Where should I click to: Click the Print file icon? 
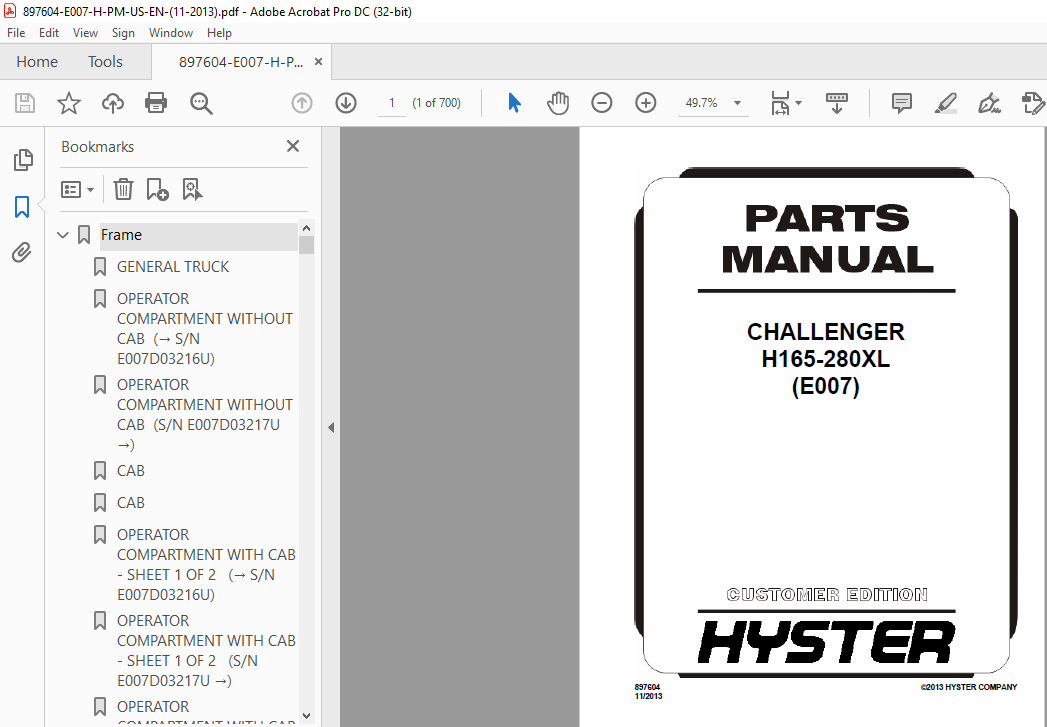coord(156,103)
